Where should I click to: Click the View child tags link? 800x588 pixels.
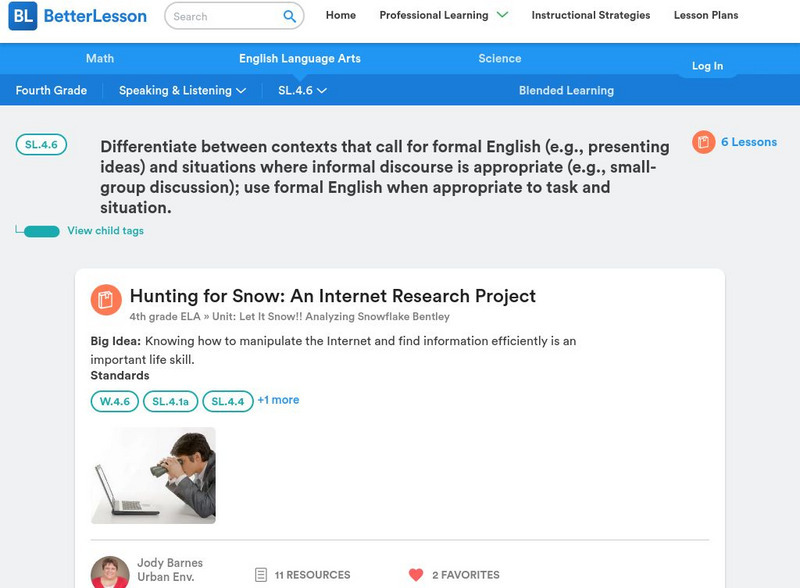106,231
